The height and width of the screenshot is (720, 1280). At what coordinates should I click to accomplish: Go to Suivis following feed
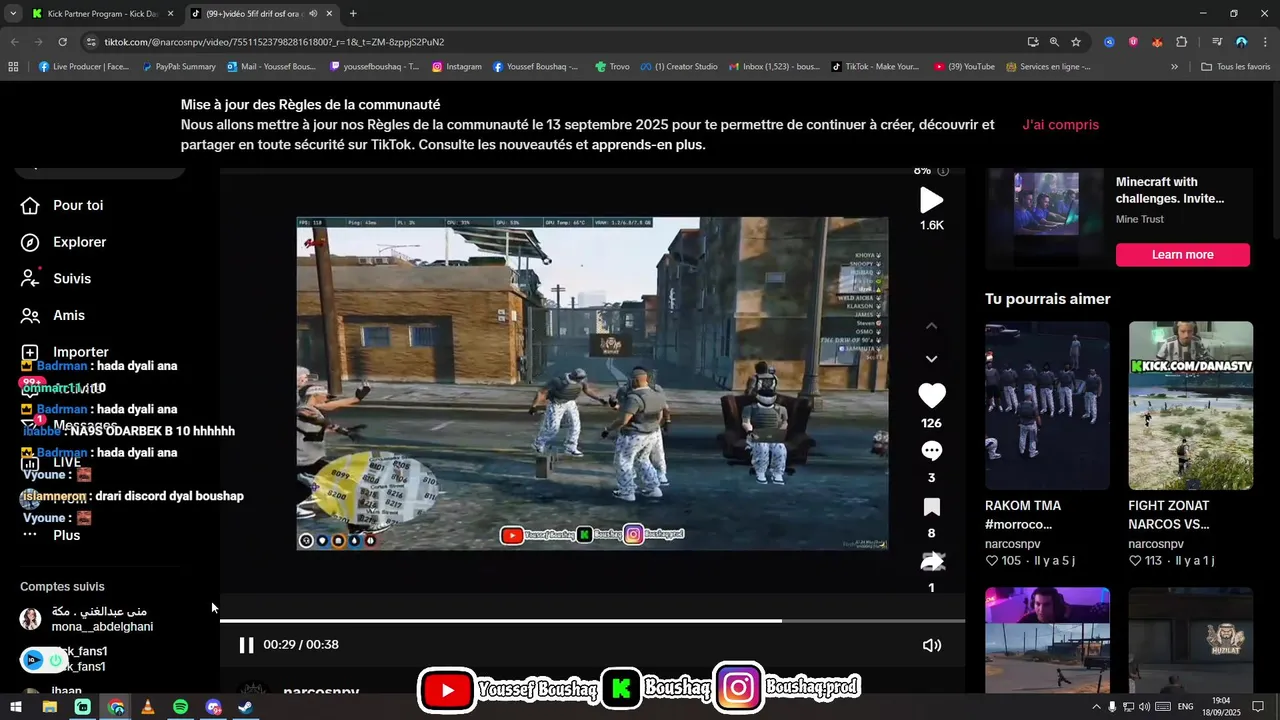(57, 279)
